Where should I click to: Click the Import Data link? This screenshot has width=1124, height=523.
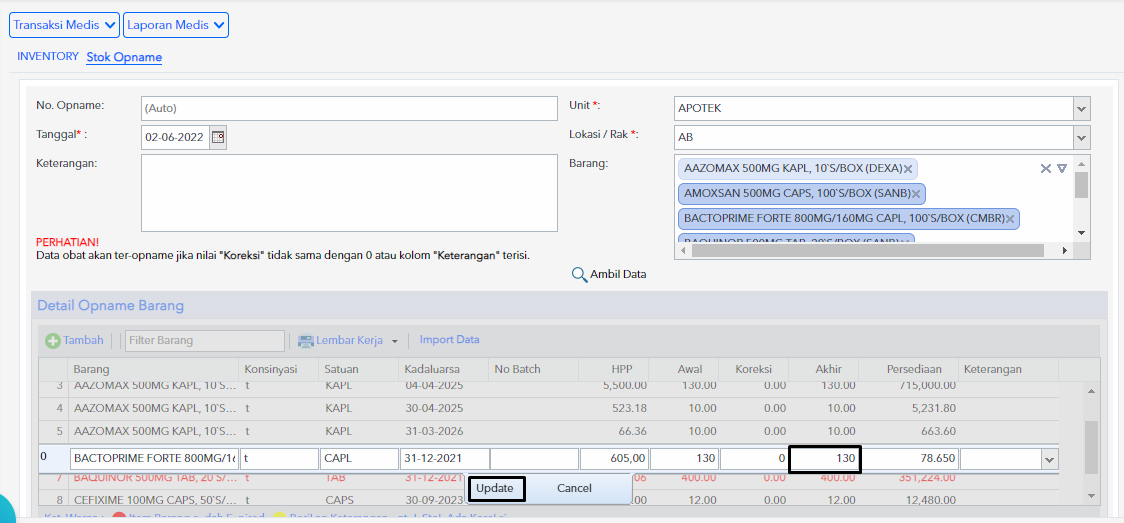[x=449, y=340]
